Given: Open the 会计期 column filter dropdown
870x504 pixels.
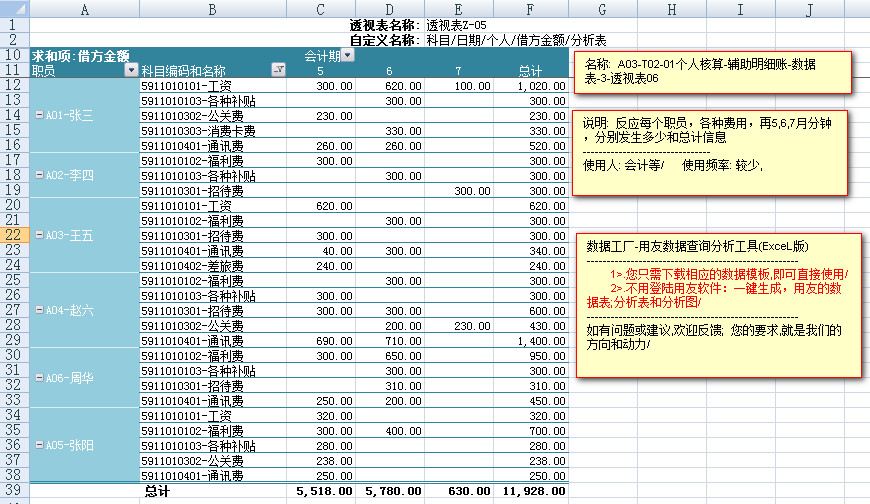Looking at the screenshot, I should (347, 56).
